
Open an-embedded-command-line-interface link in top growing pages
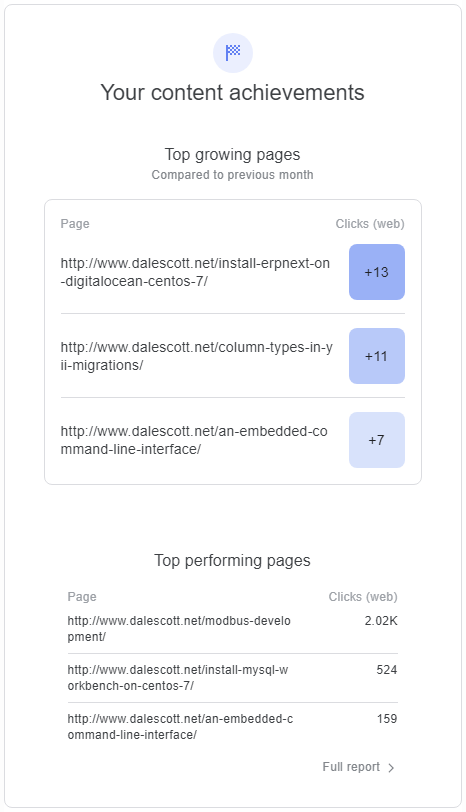click(194, 440)
